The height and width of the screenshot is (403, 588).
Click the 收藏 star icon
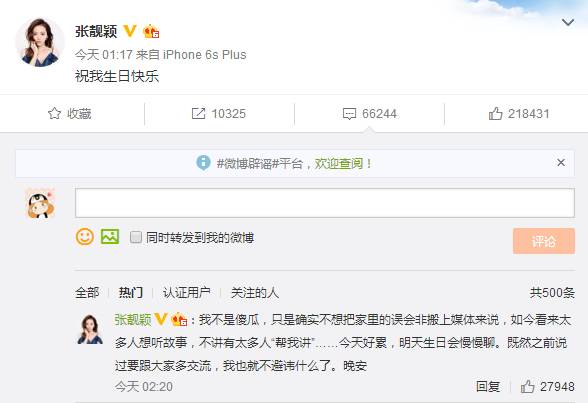coord(54,113)
